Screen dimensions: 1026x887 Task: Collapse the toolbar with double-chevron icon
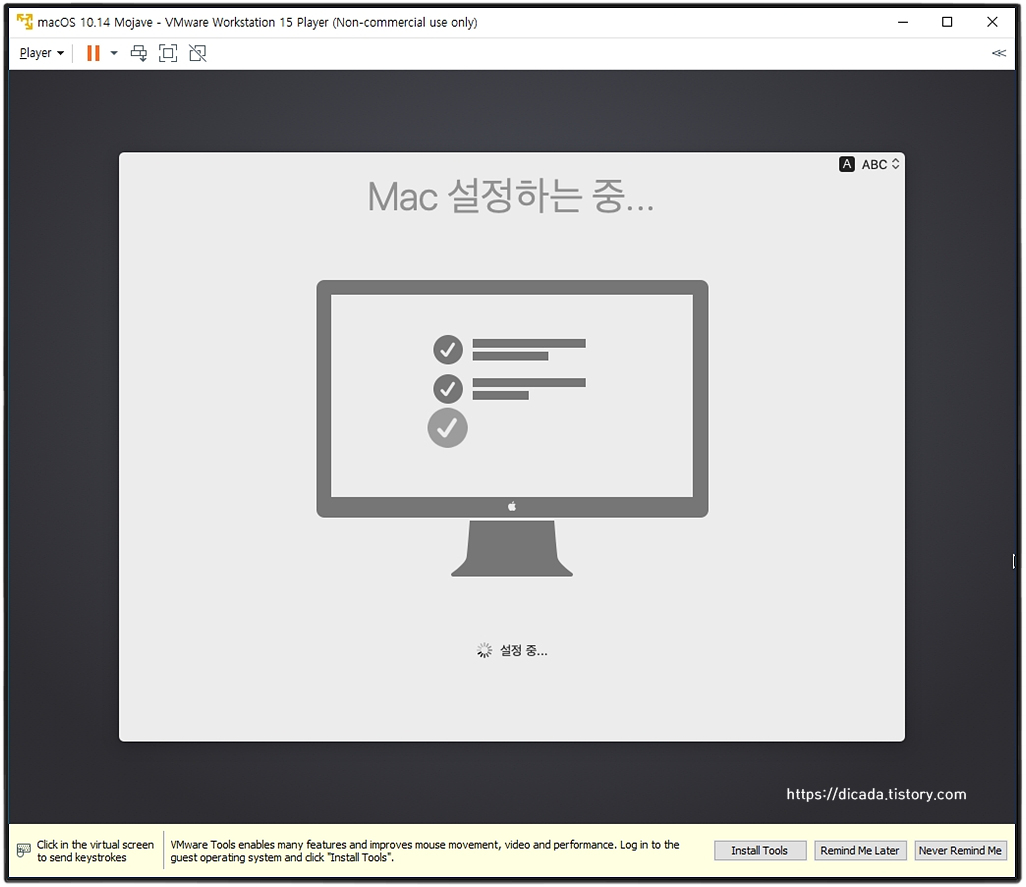(999, 53)
